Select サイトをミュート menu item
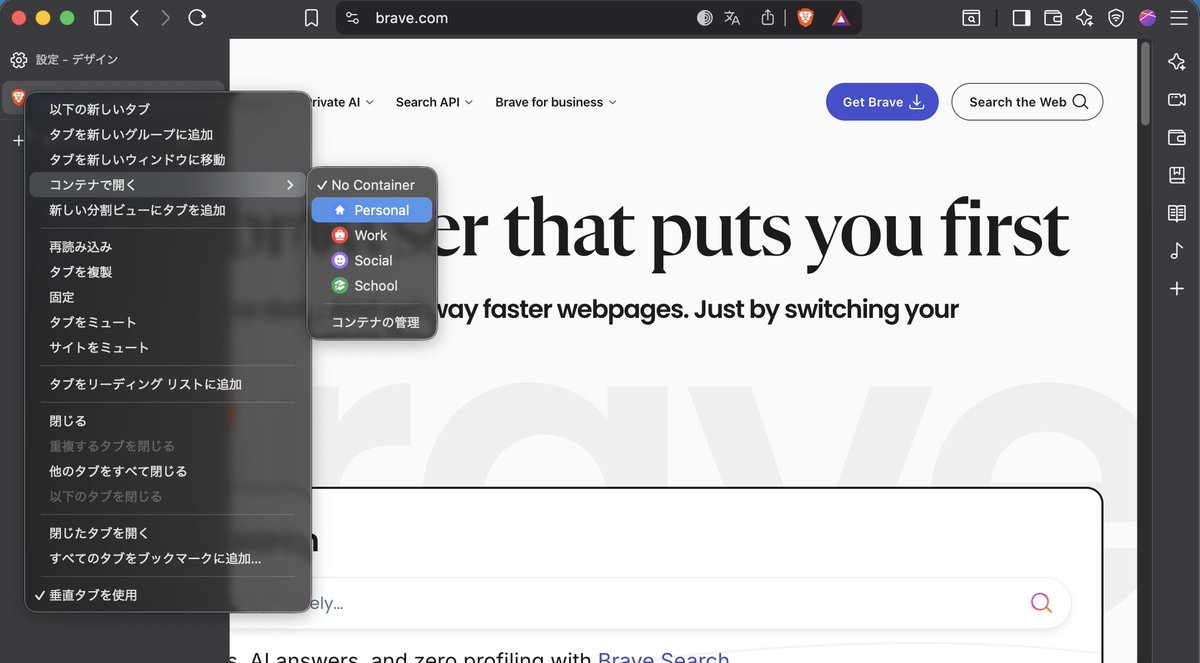The image size is (1200, 663). [166, 347]
